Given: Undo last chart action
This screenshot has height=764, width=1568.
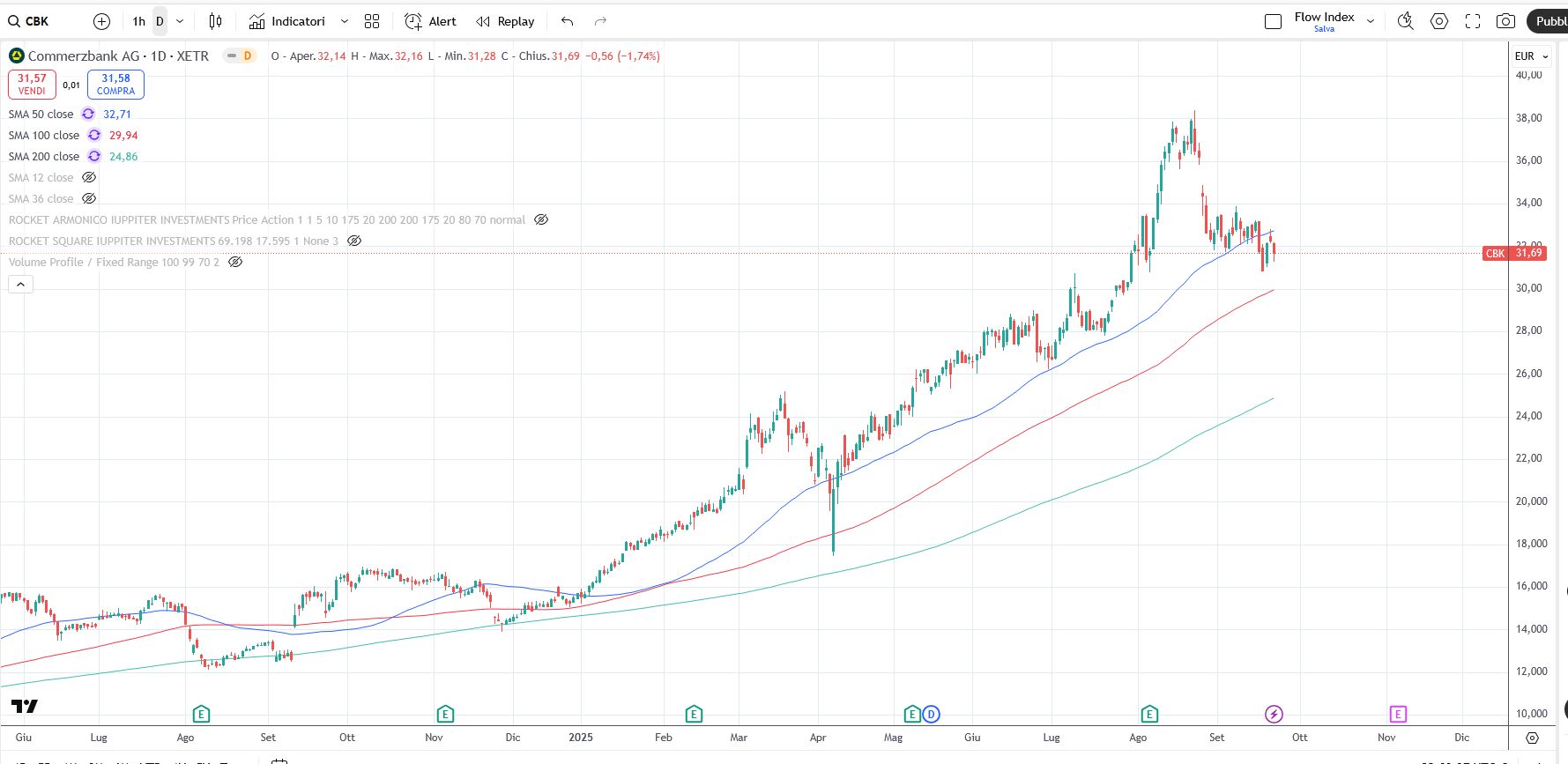Looking at the screenshot, I should (568, 21).
